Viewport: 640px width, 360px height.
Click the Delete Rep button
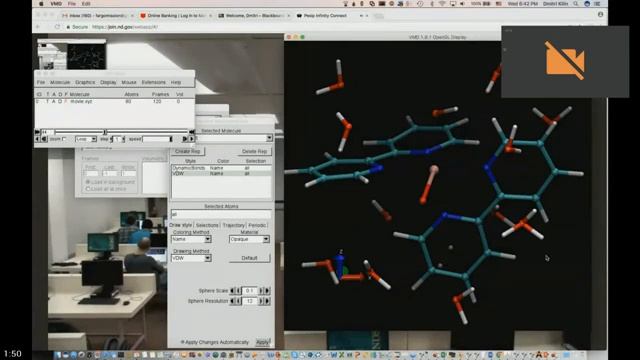click(254, 151)
